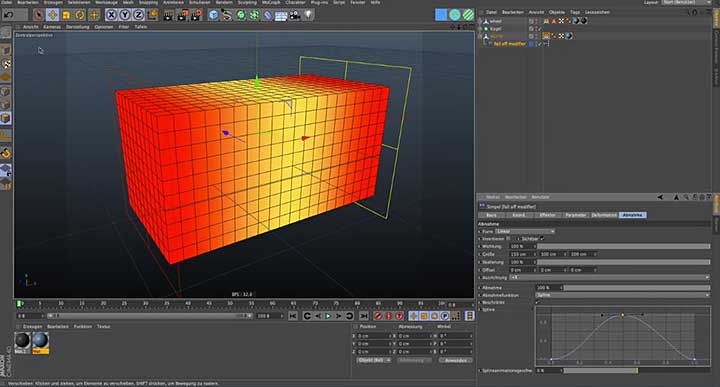The image size is (720, 387).
Task: Open the material manager Erzeugen menu
Action: 33,326
